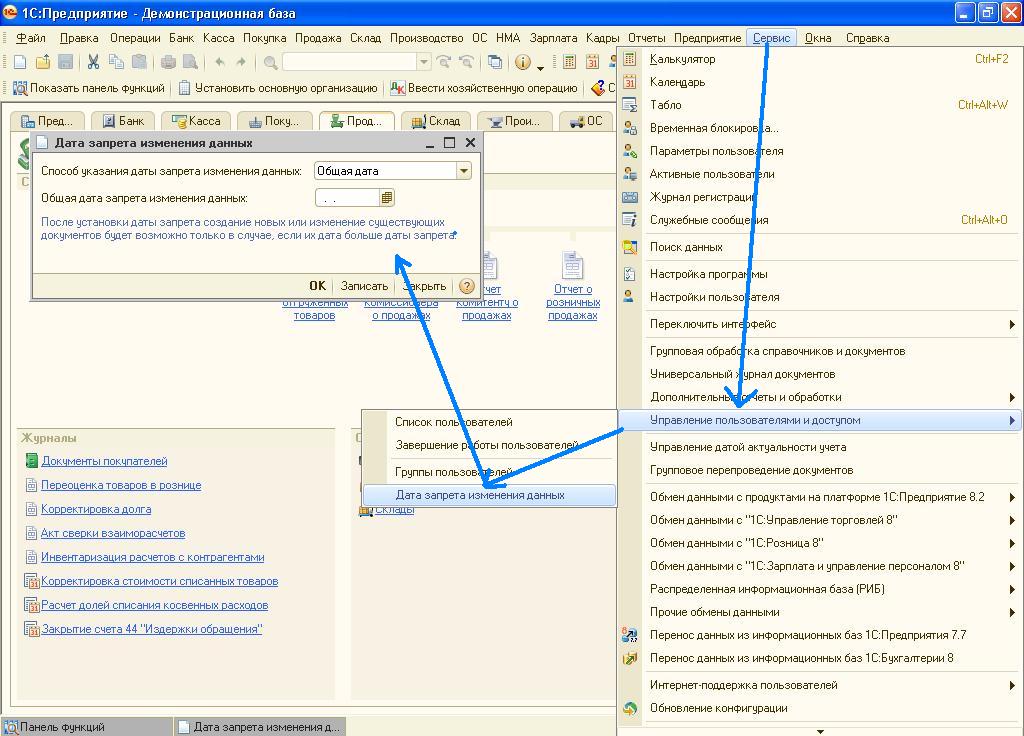1024x736 pixels.
Task: Click the Print icon in toolbar
Action: pyautogui.click(x=168, y=62)
